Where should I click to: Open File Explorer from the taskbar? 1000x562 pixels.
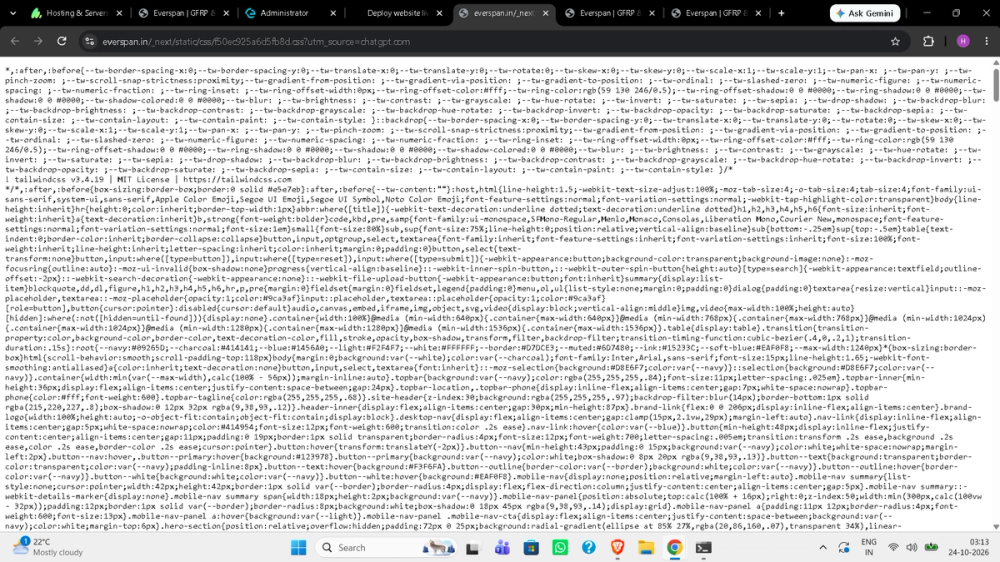pyautogui.click(x=646, y=547)
